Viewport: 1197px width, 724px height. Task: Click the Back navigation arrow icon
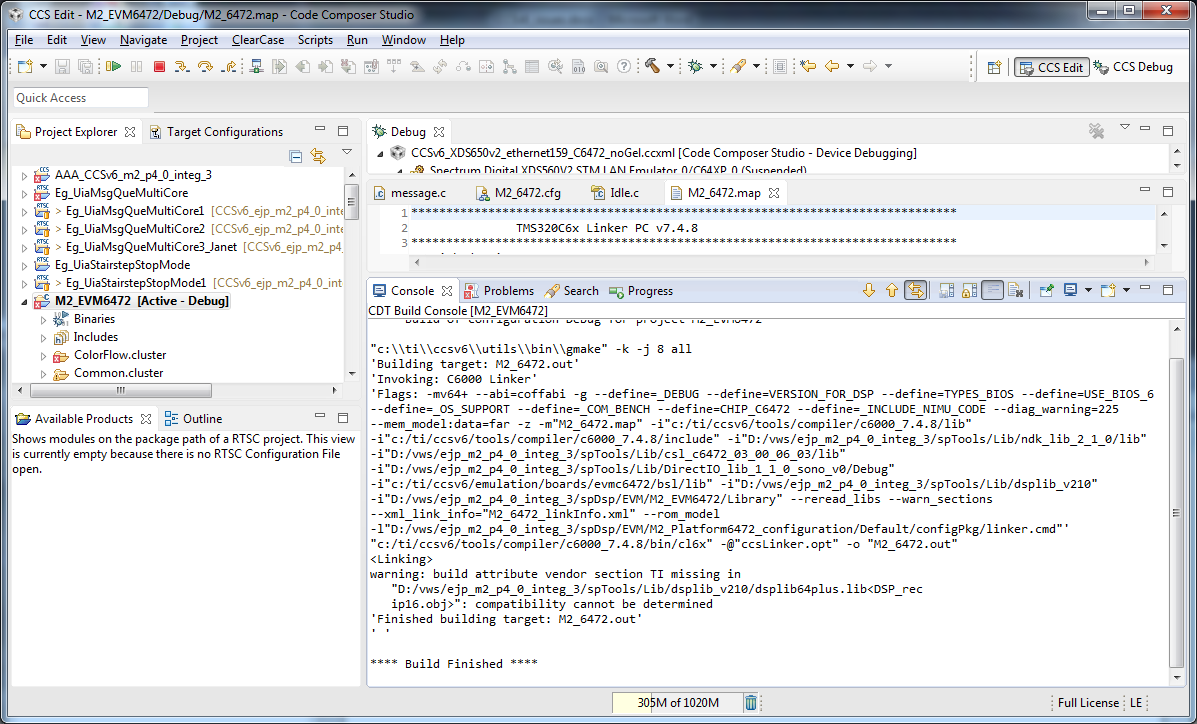tap(832, 66)
